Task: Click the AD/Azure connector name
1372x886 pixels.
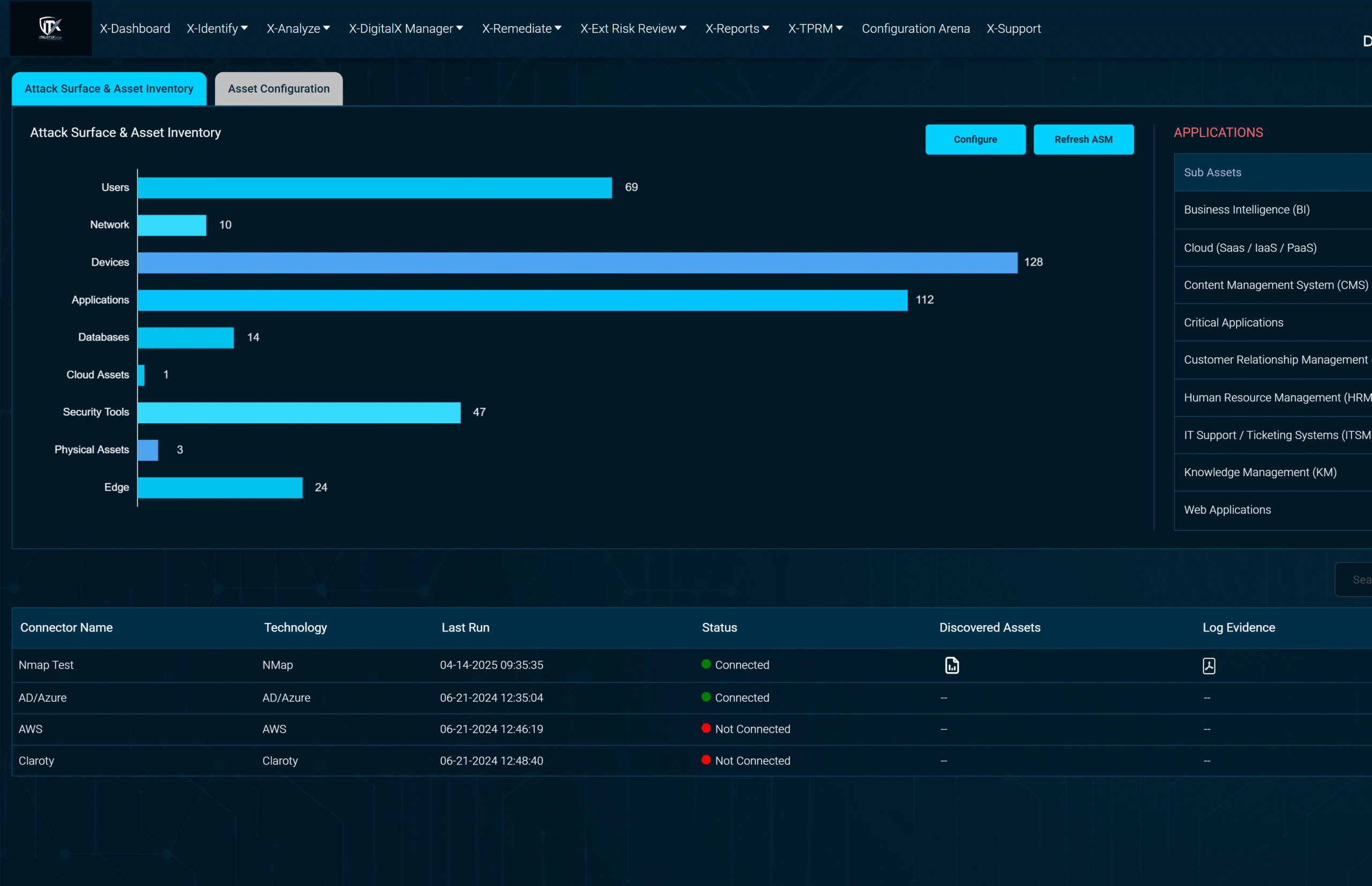Action: [x=42, y=697]
